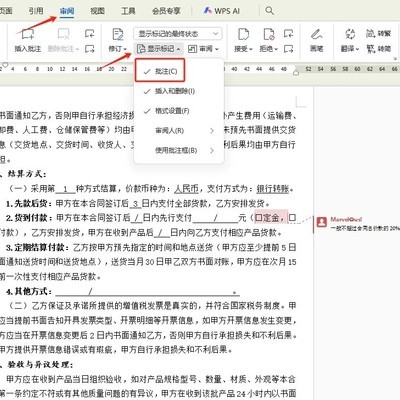
Task: Uncheck the 批注(C) menu option
Action: pos(160,71)
